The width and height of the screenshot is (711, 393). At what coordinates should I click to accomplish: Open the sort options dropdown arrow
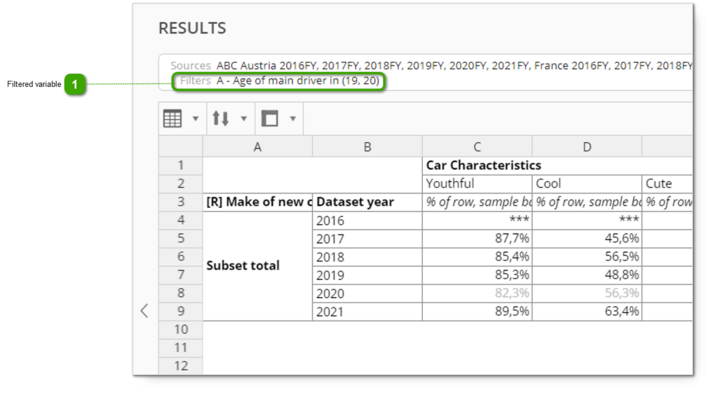click(x=243, y=119)
